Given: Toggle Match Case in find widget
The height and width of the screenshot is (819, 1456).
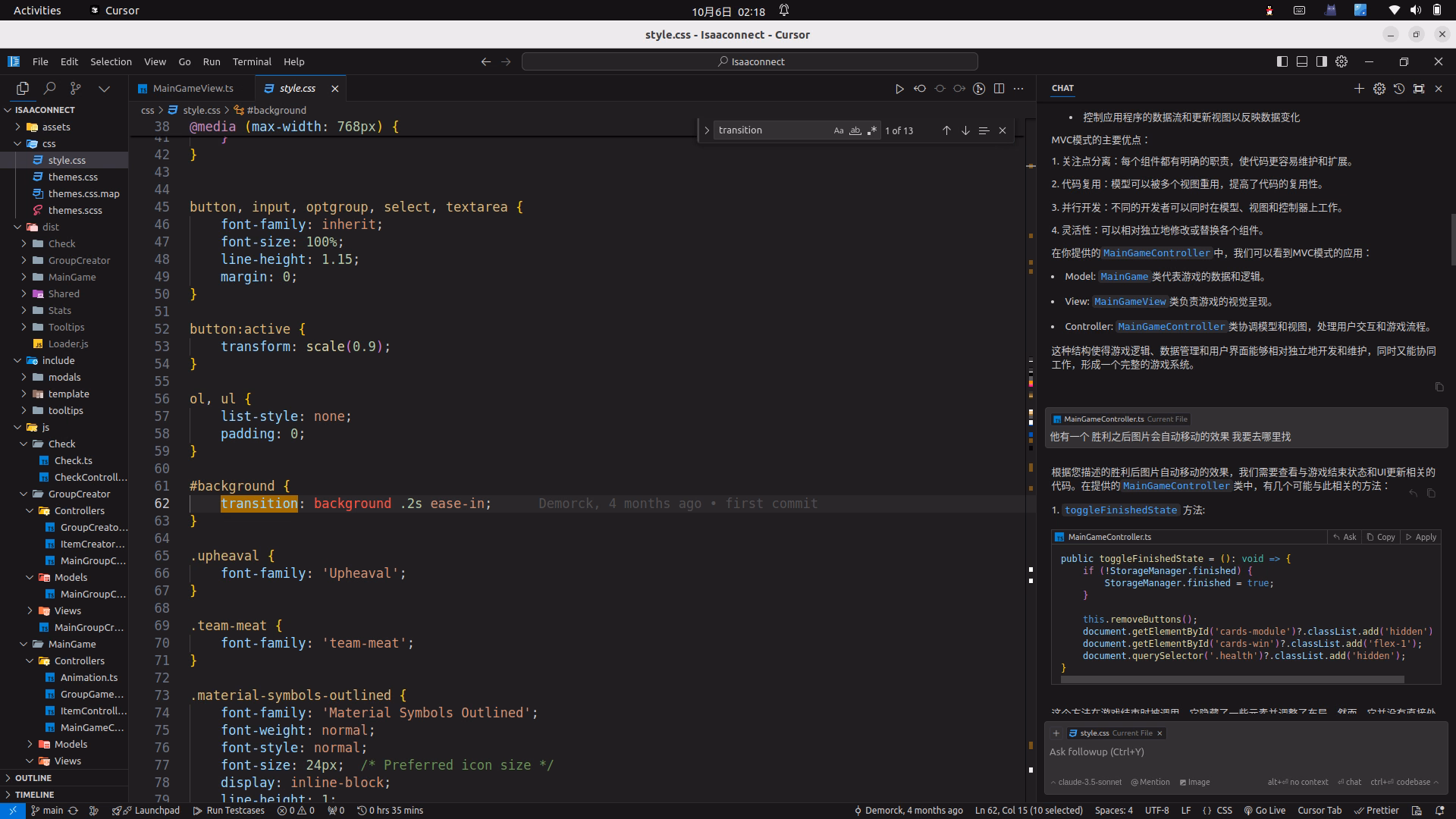Looking at the screenshot, I should point(838,130).
